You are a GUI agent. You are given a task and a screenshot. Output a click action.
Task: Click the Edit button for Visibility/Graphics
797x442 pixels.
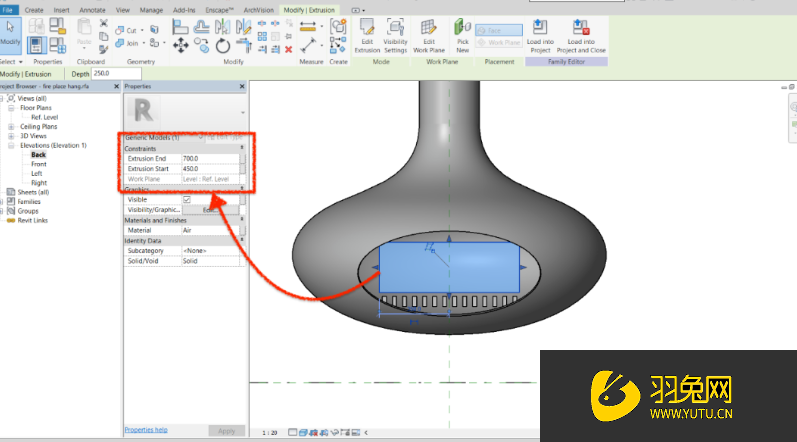click(211, 210)
